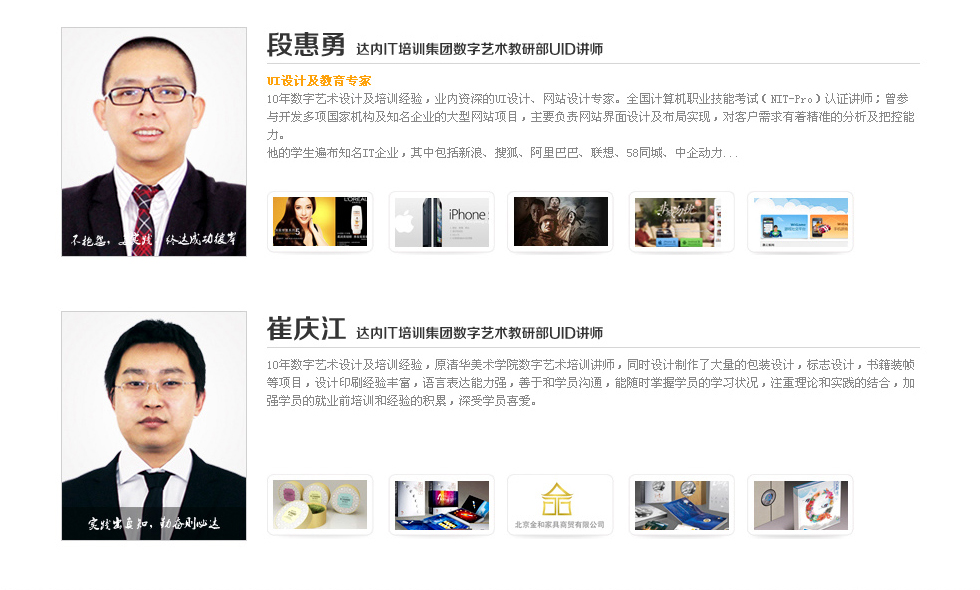View the blue print materials thumbnail
Screen dimensions: 980x590
coord(682,505)
